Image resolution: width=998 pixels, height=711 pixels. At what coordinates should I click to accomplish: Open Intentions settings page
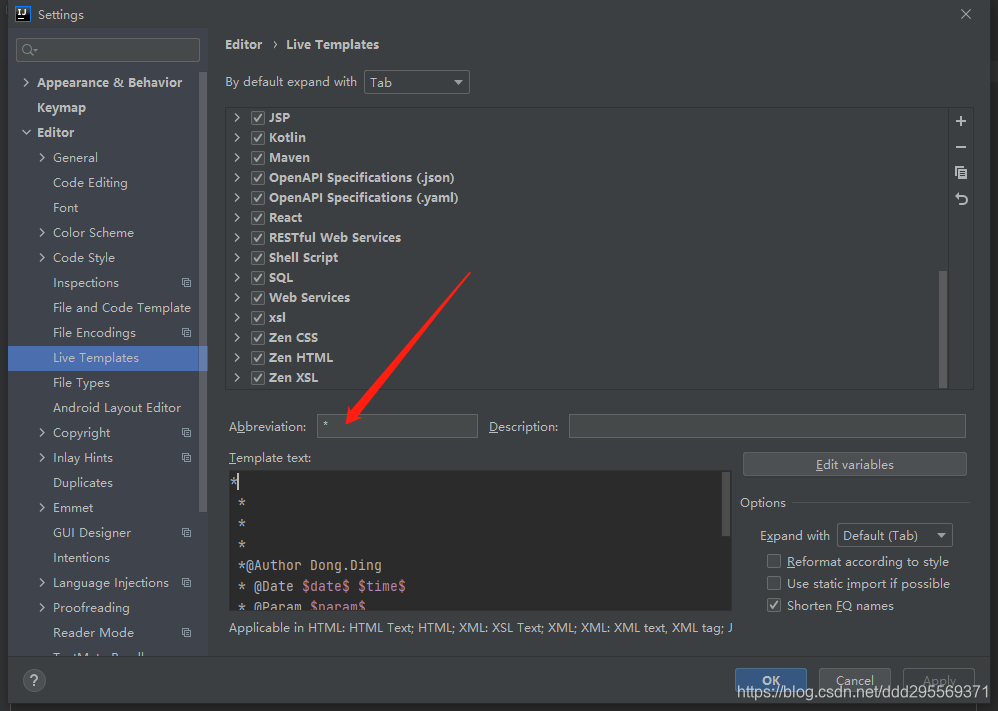(81, 558)
